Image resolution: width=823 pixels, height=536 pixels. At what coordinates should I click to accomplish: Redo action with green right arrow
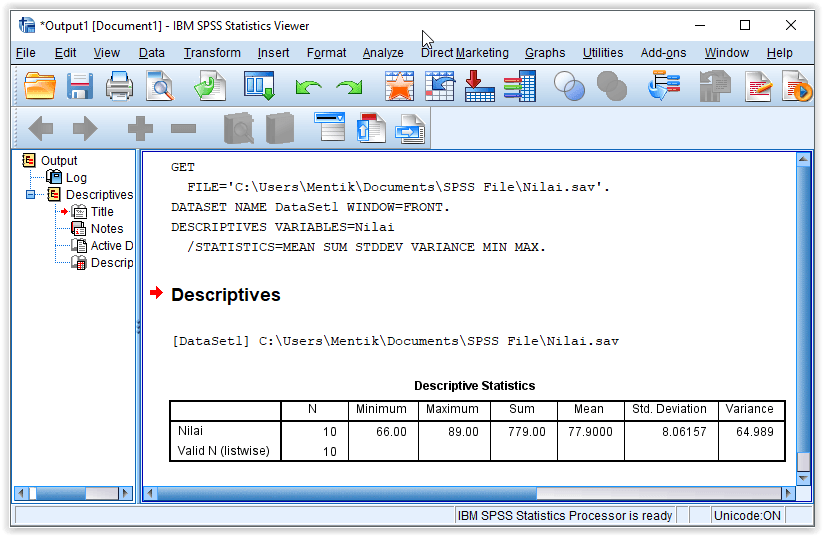point(350,87)
